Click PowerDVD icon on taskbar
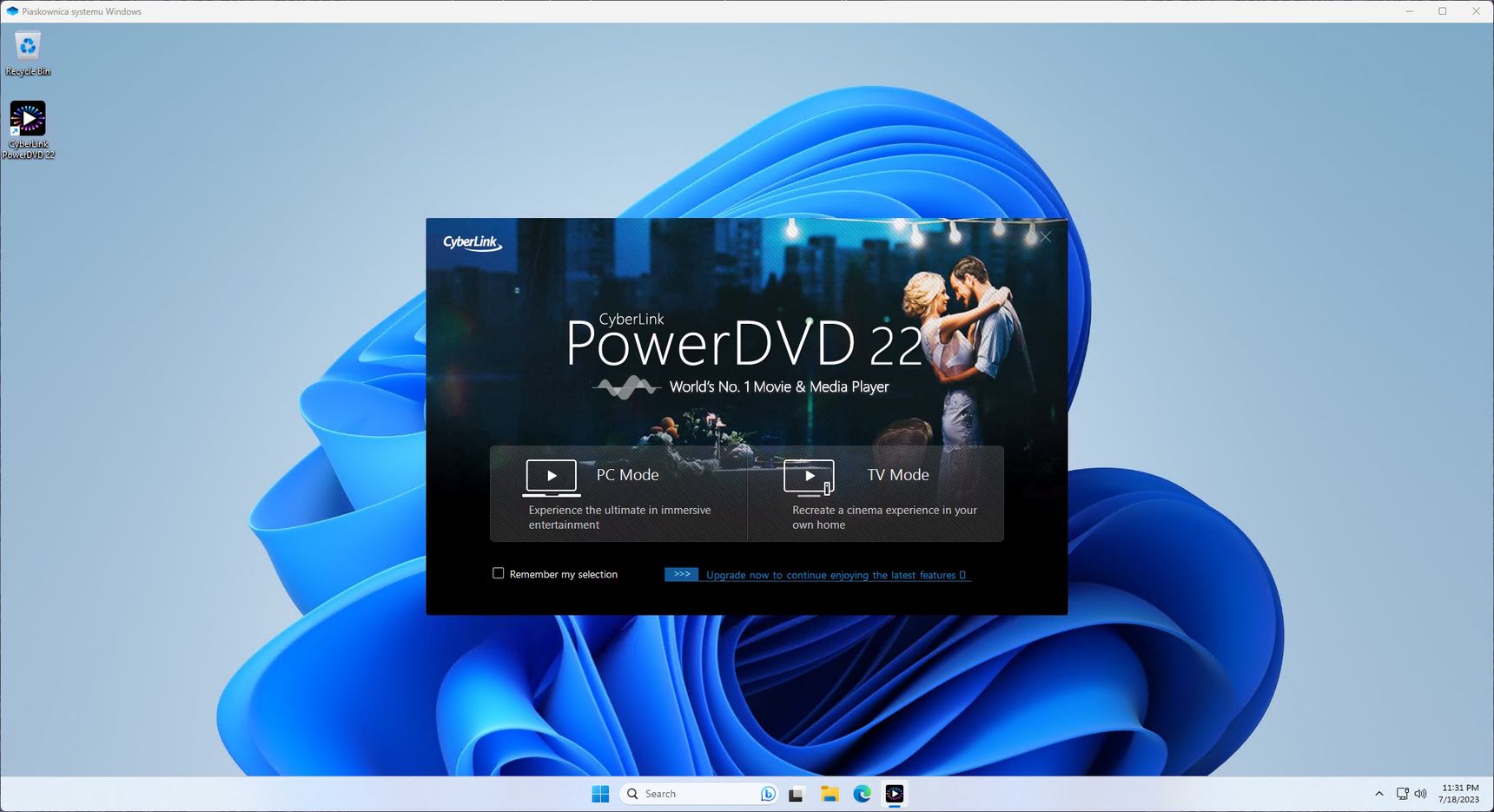 click(x=895, y=794)
